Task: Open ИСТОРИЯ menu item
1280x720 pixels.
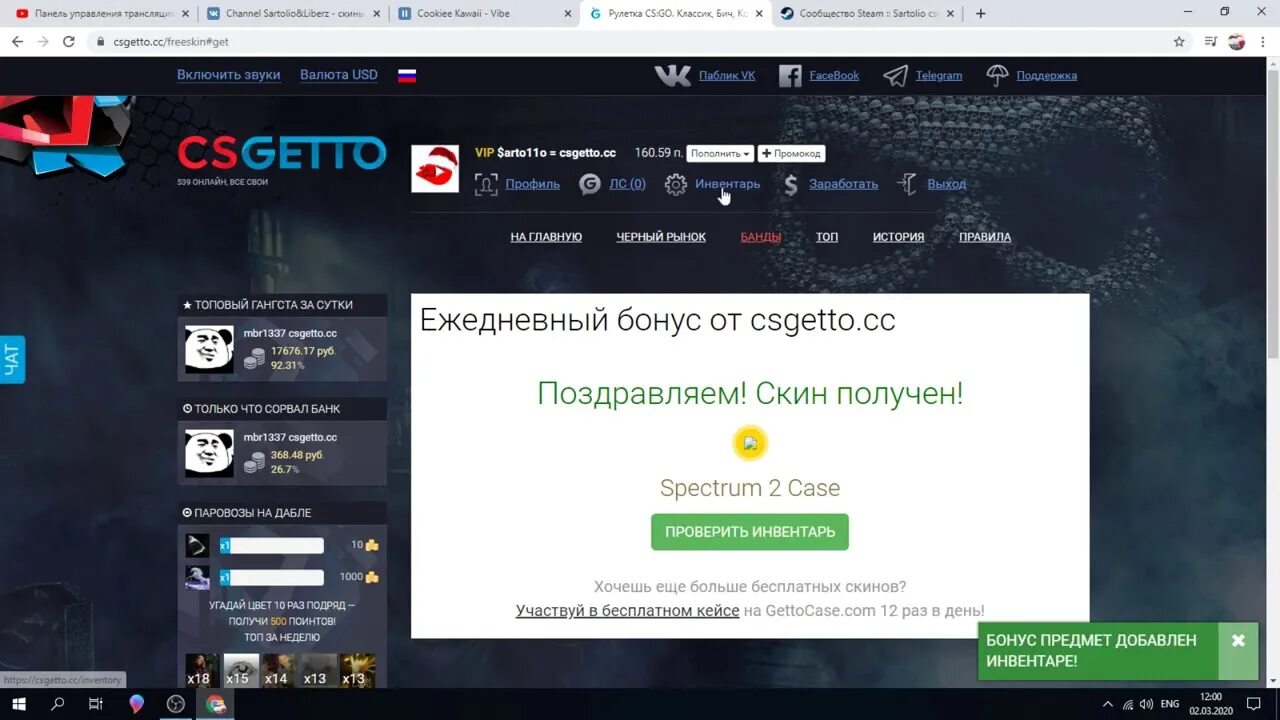Action: click(x=898, y=237)
